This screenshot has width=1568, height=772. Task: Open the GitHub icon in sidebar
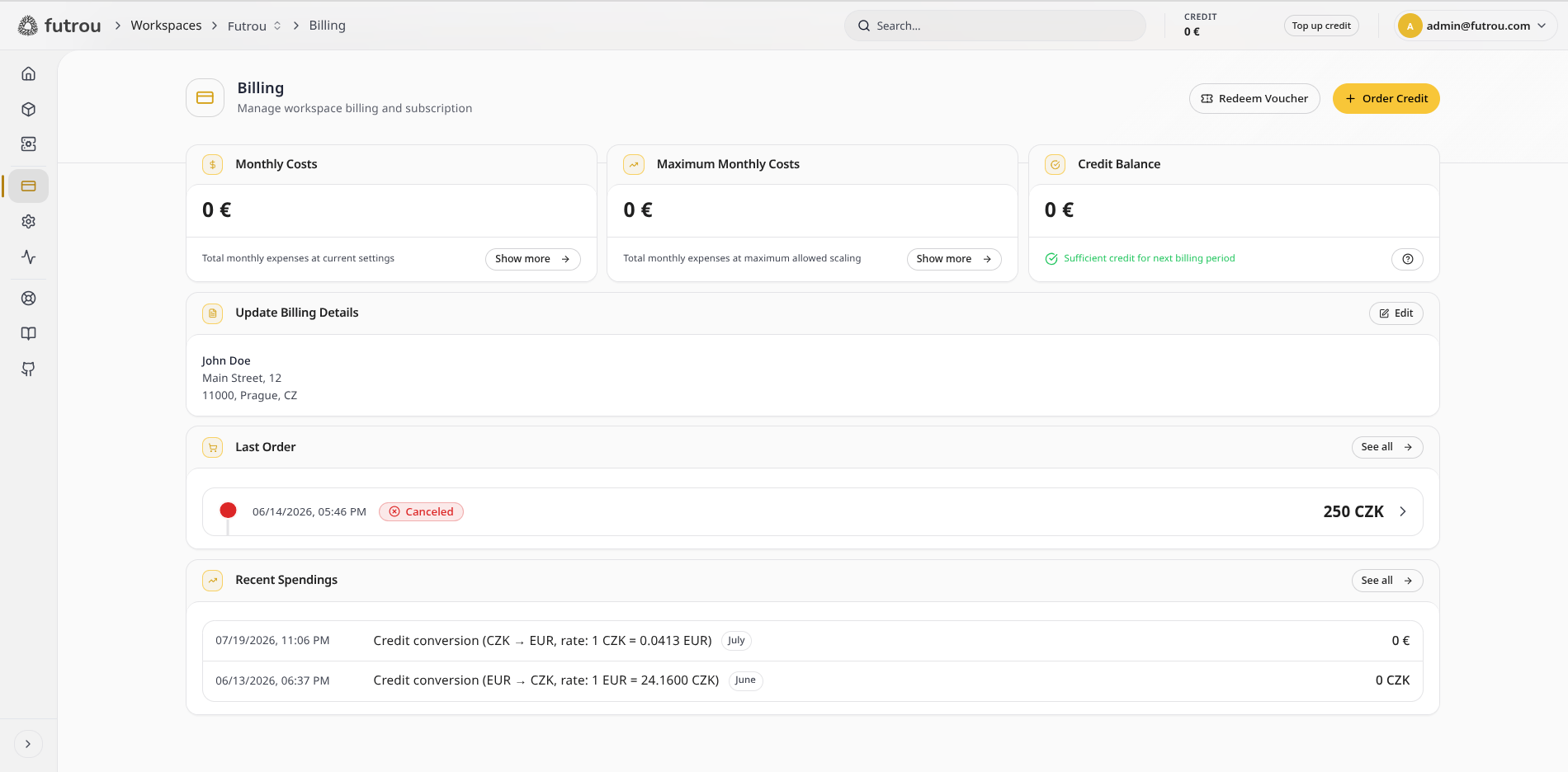pyautogui.click(x=29, y=369)
